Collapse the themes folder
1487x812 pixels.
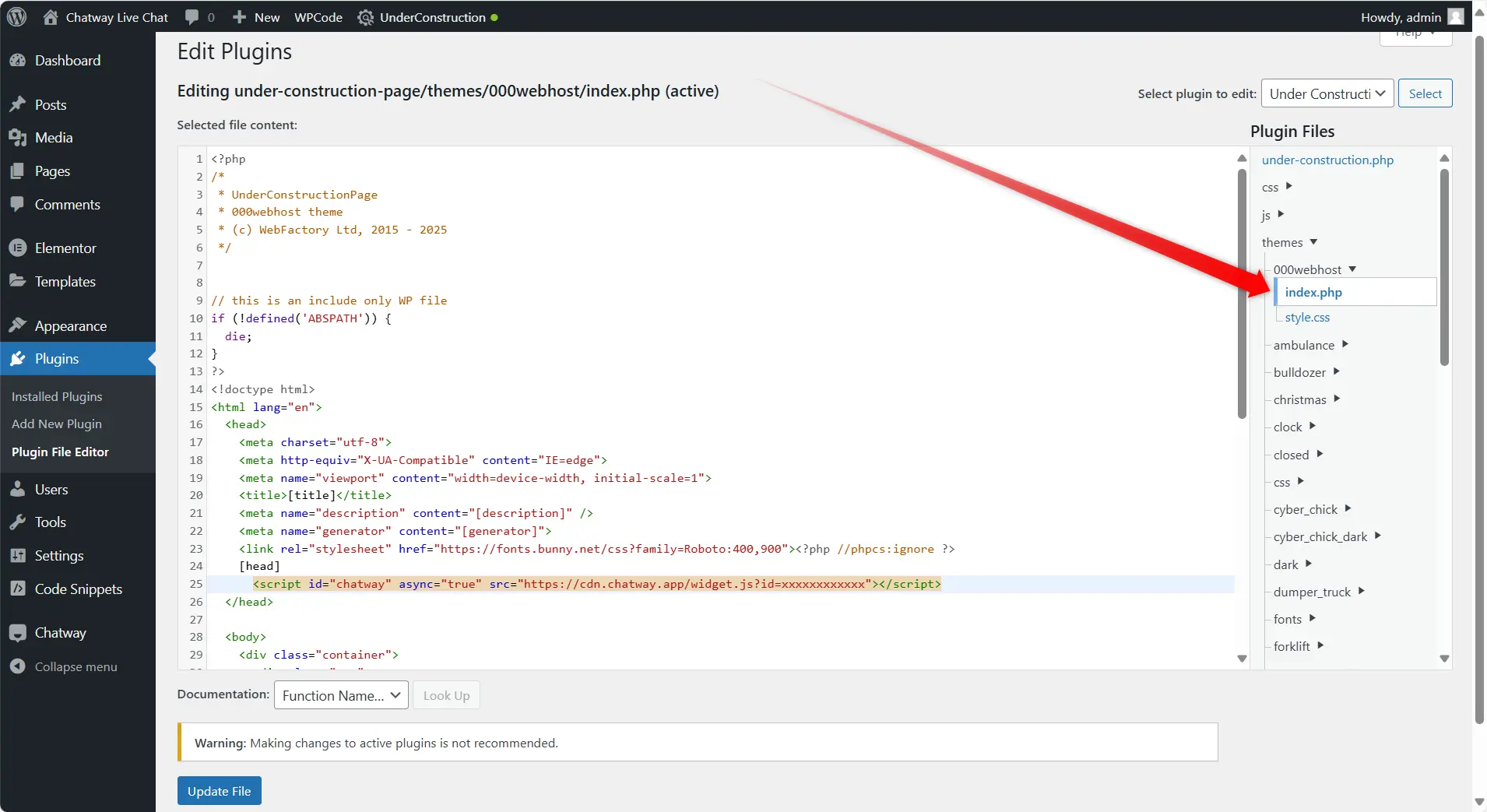coord(1313,242)
